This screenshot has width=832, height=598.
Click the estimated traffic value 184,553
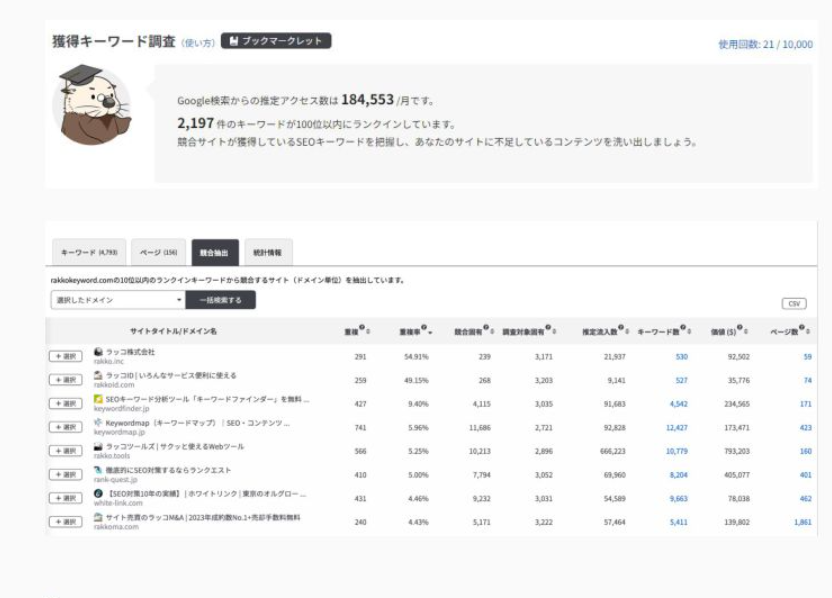(367, 100)
